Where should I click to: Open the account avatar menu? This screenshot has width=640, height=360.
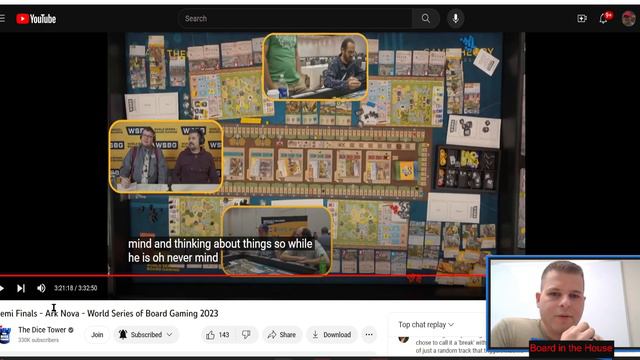coord(629,19)
